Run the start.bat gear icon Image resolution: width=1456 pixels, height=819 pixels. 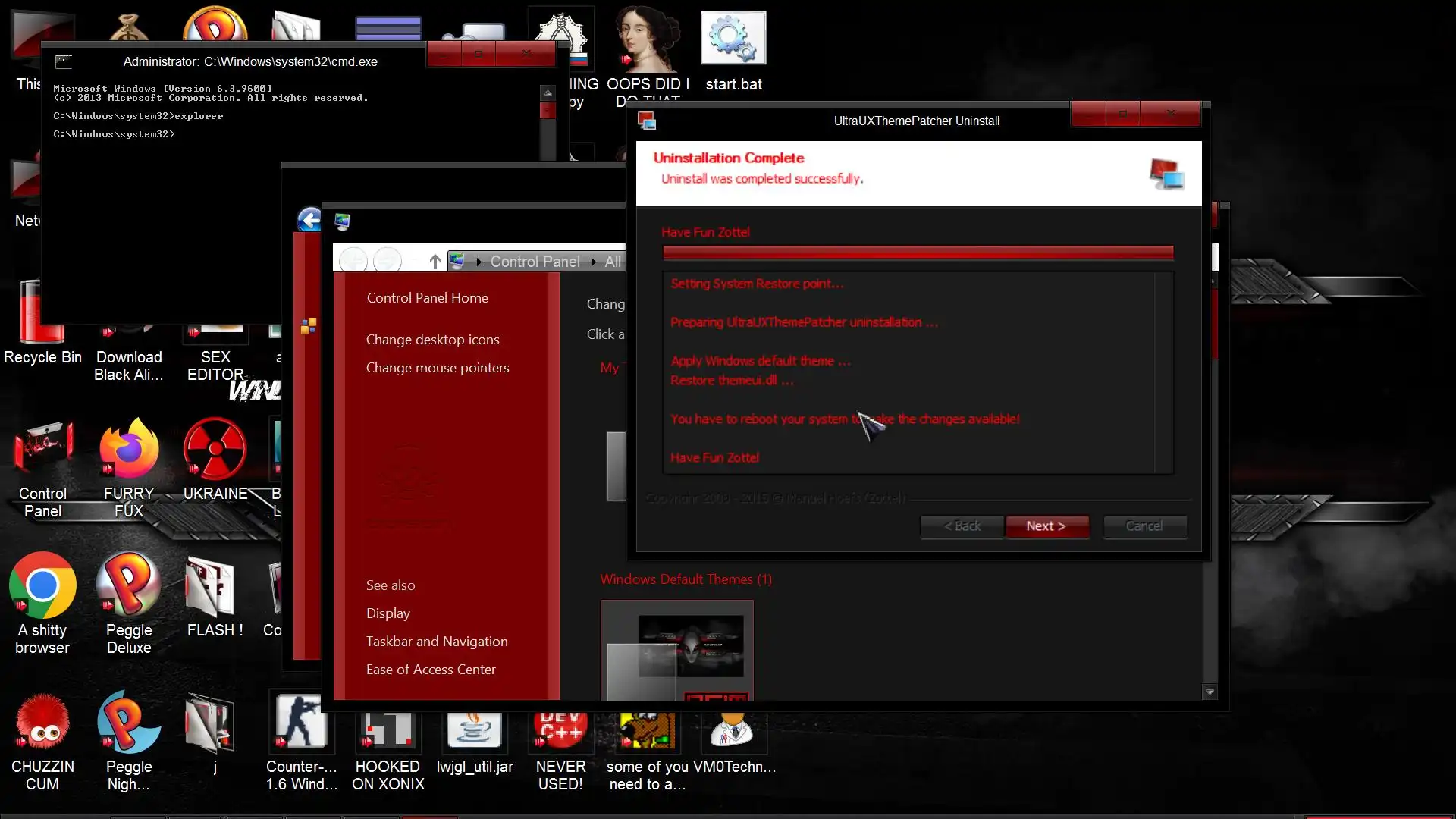733,38
